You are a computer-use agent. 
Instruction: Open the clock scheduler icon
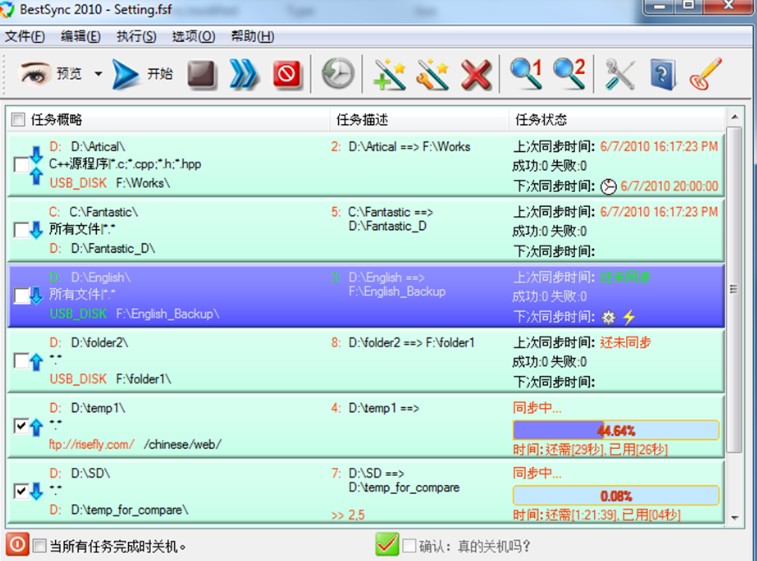[x=338, y=74]
